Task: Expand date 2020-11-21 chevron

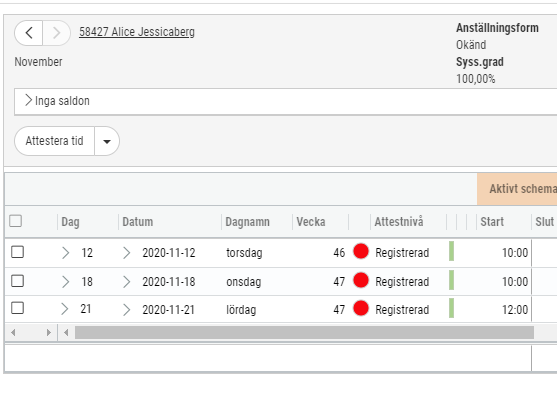Action: click(x=126, y=310)
